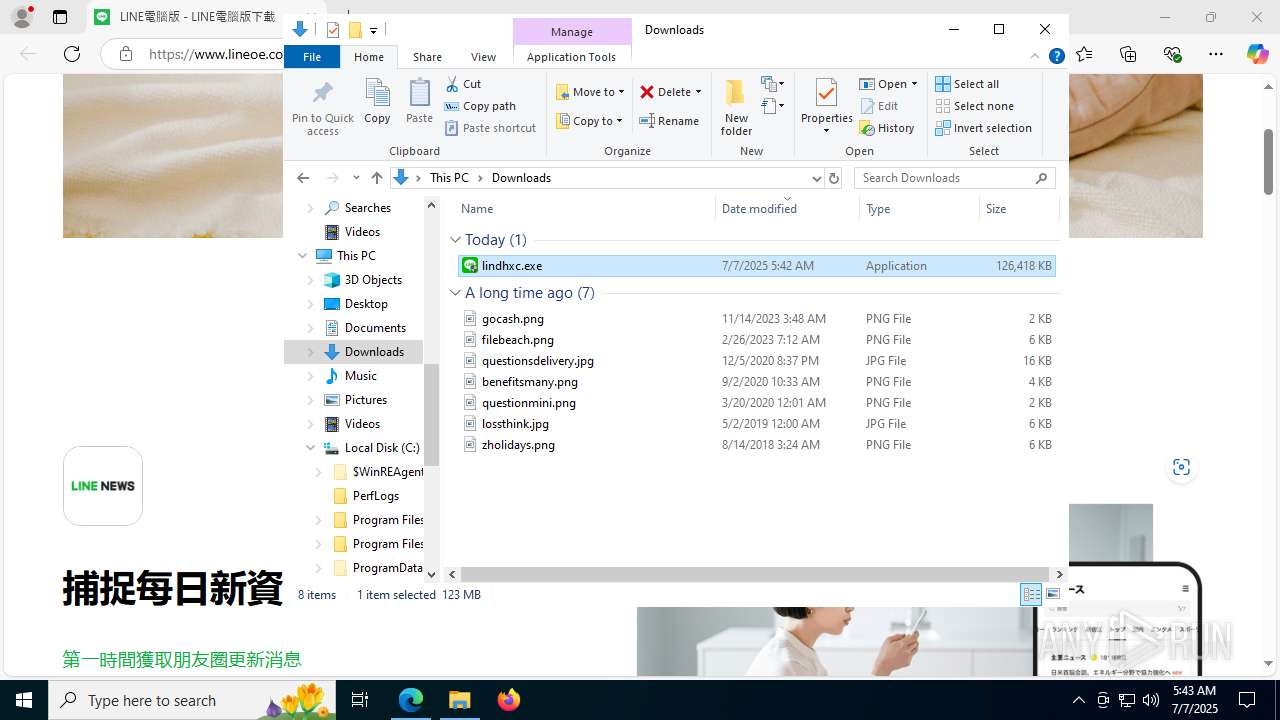Select 3D Objects in navigation pane
Image resolution: width=1280 pixels, height=720 pixels.
point(373,280)
